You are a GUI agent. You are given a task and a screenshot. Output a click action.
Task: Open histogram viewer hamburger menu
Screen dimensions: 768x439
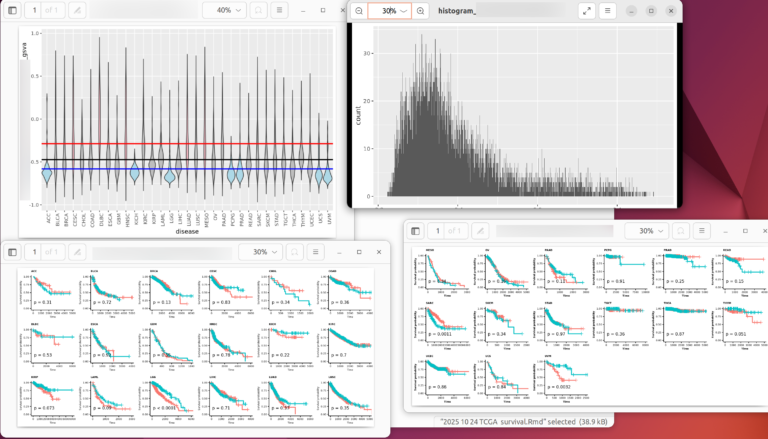[606, 10]
